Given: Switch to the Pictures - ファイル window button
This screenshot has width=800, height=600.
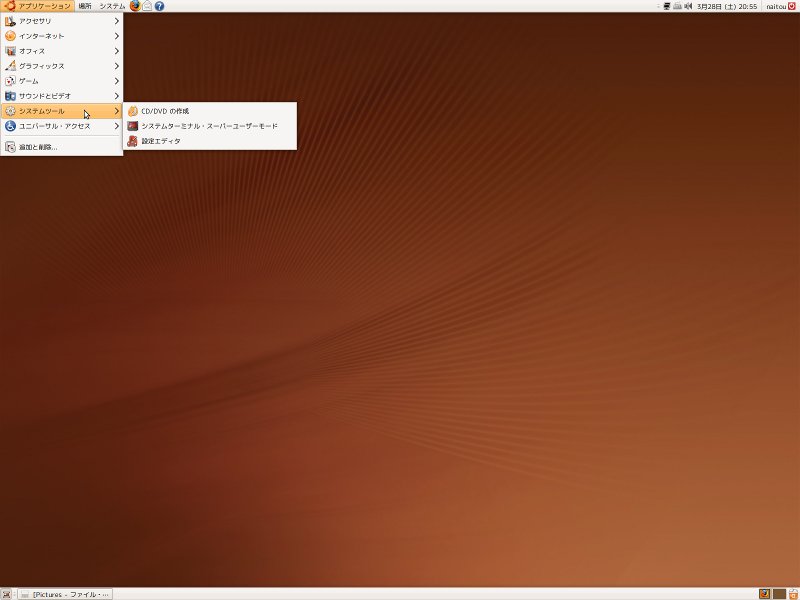Looking at the screenshot, I should coord(66,594).
